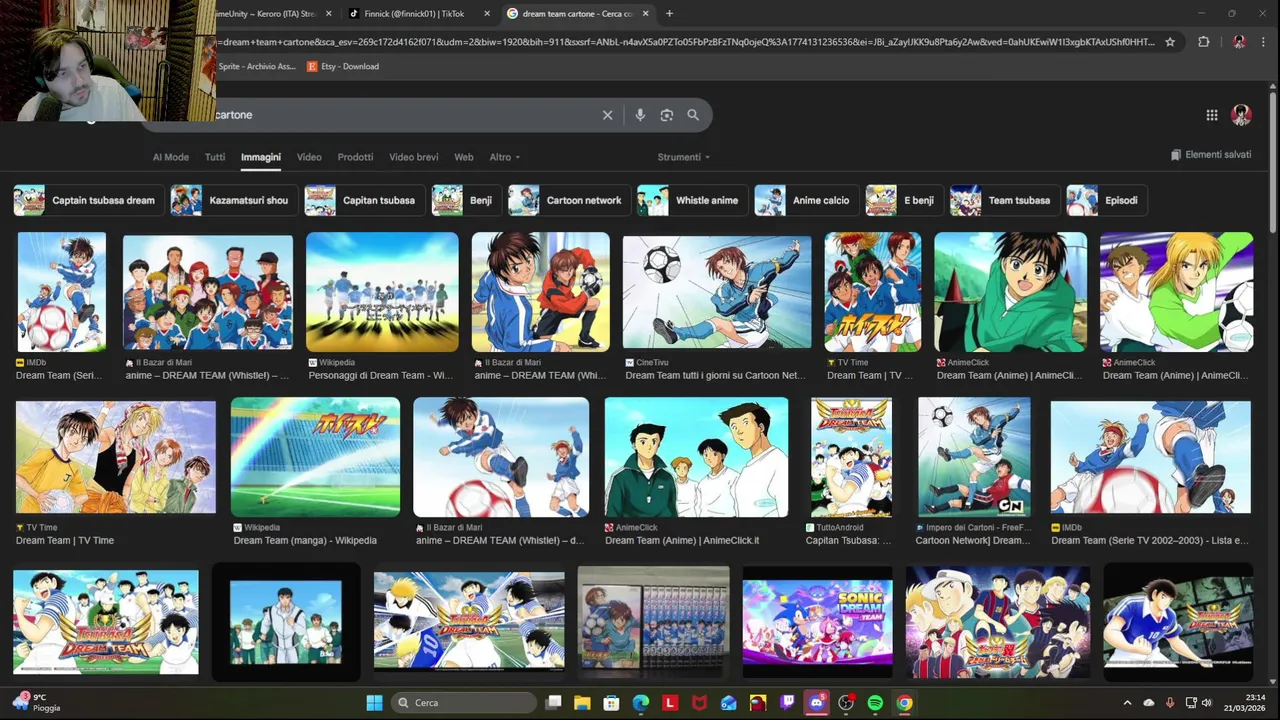Select the Whistle anime suggestion chip

692,200
